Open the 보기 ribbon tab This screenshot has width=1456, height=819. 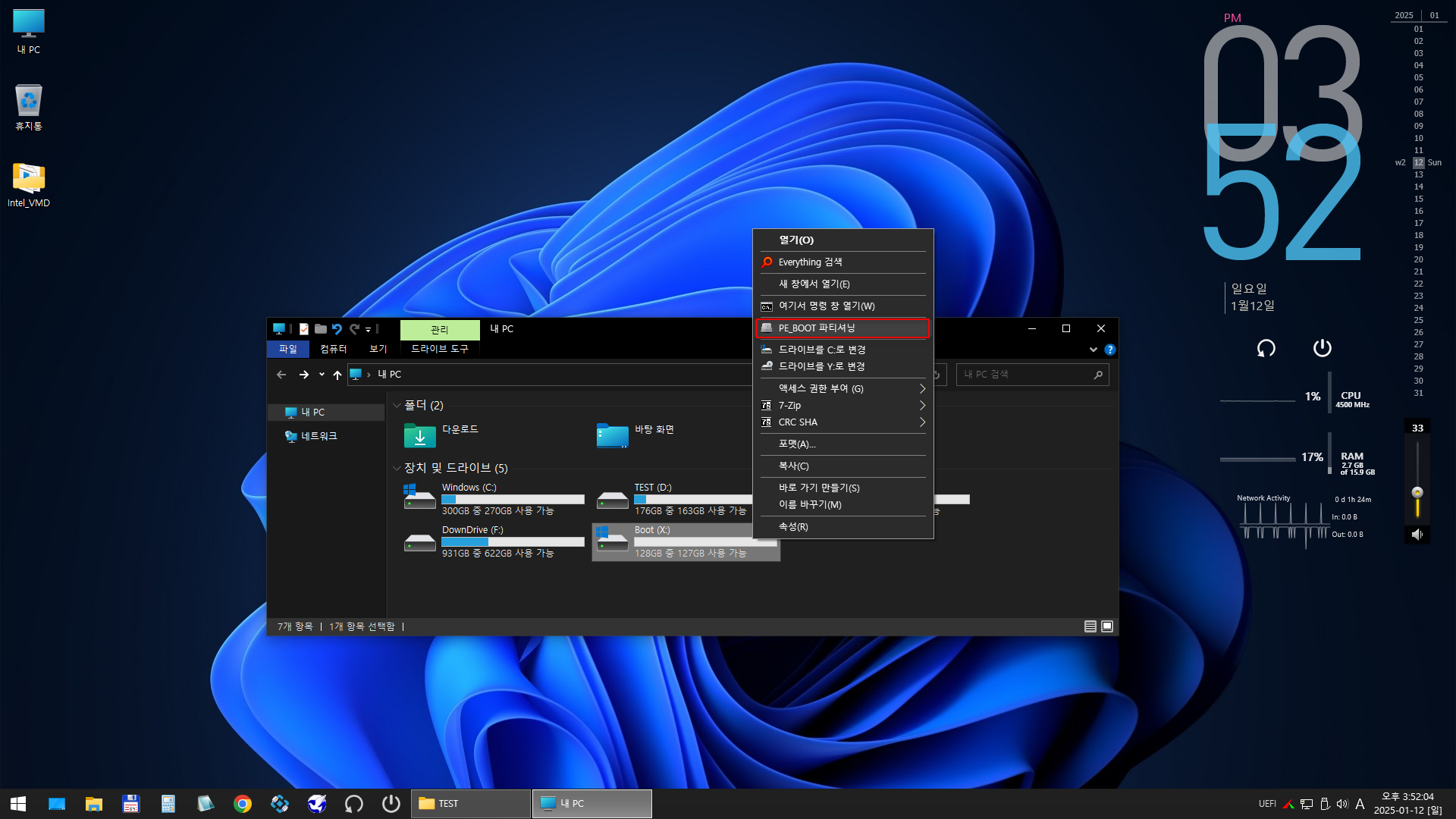378,349
